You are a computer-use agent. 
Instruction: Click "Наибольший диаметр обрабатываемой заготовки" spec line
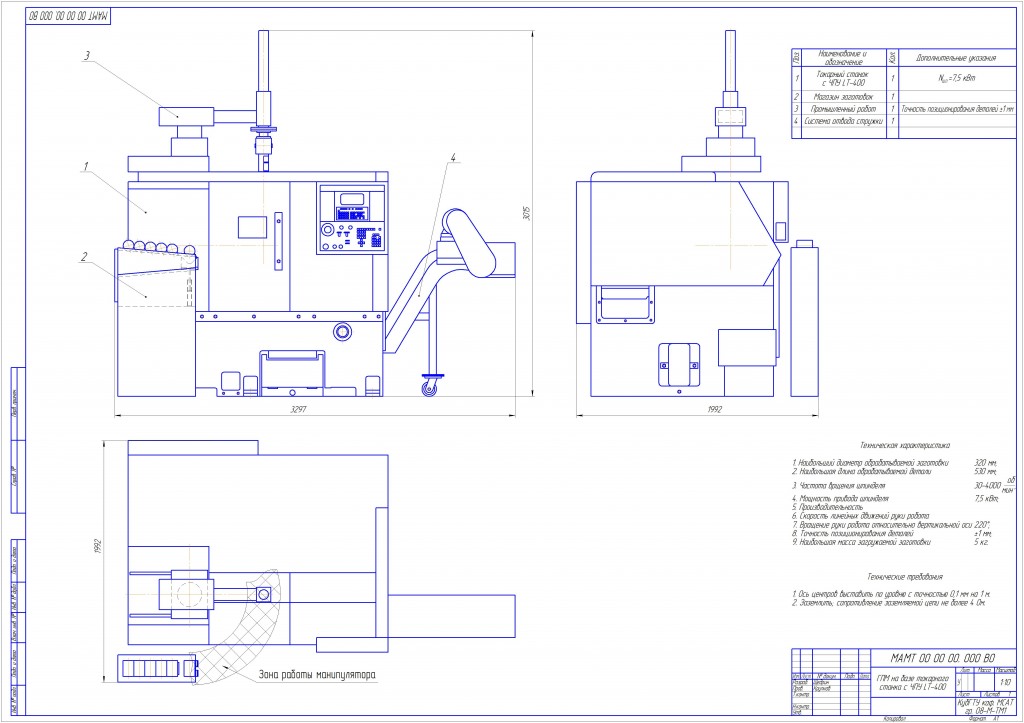870,463
